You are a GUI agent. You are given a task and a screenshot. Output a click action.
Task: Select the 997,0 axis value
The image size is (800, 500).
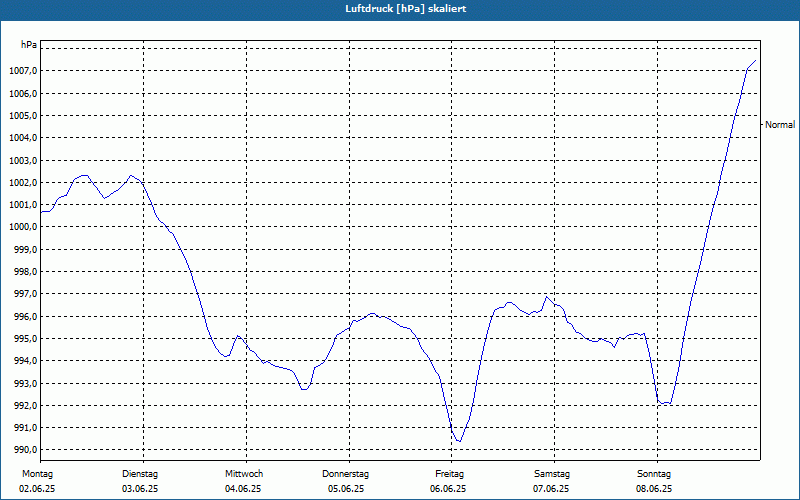25,294
